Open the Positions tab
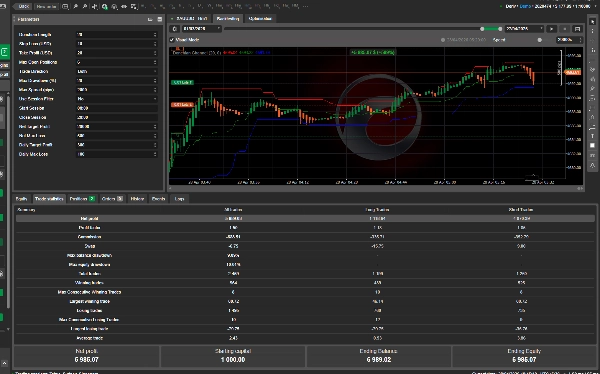 82,199
